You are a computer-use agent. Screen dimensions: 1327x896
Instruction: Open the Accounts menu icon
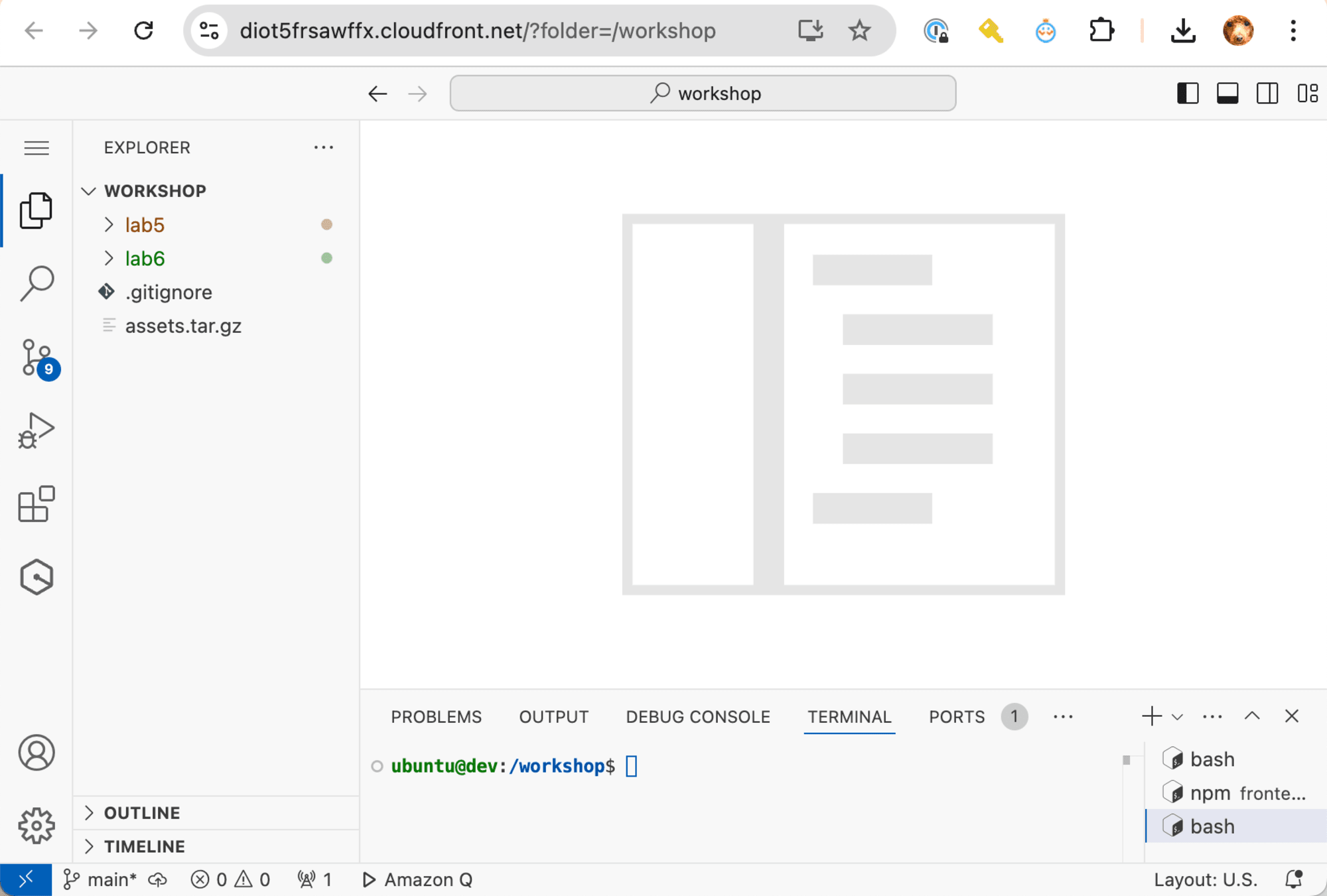coord(36,753)
